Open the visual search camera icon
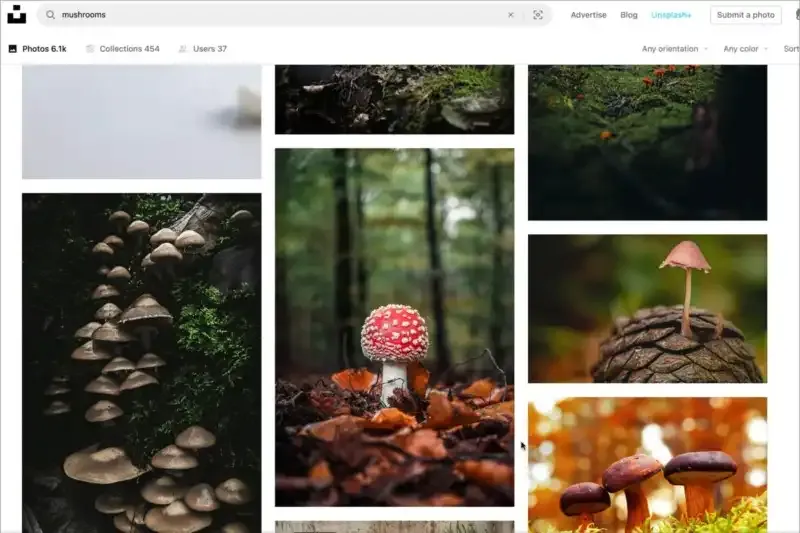The image size is (800, 533). (x=538, y=15)
